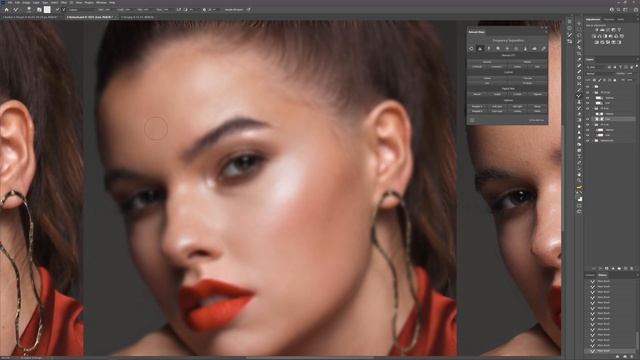This screenshot has width=640, height=360.
Task: Enable lock all for layer
Action: [x=615, y=80]
